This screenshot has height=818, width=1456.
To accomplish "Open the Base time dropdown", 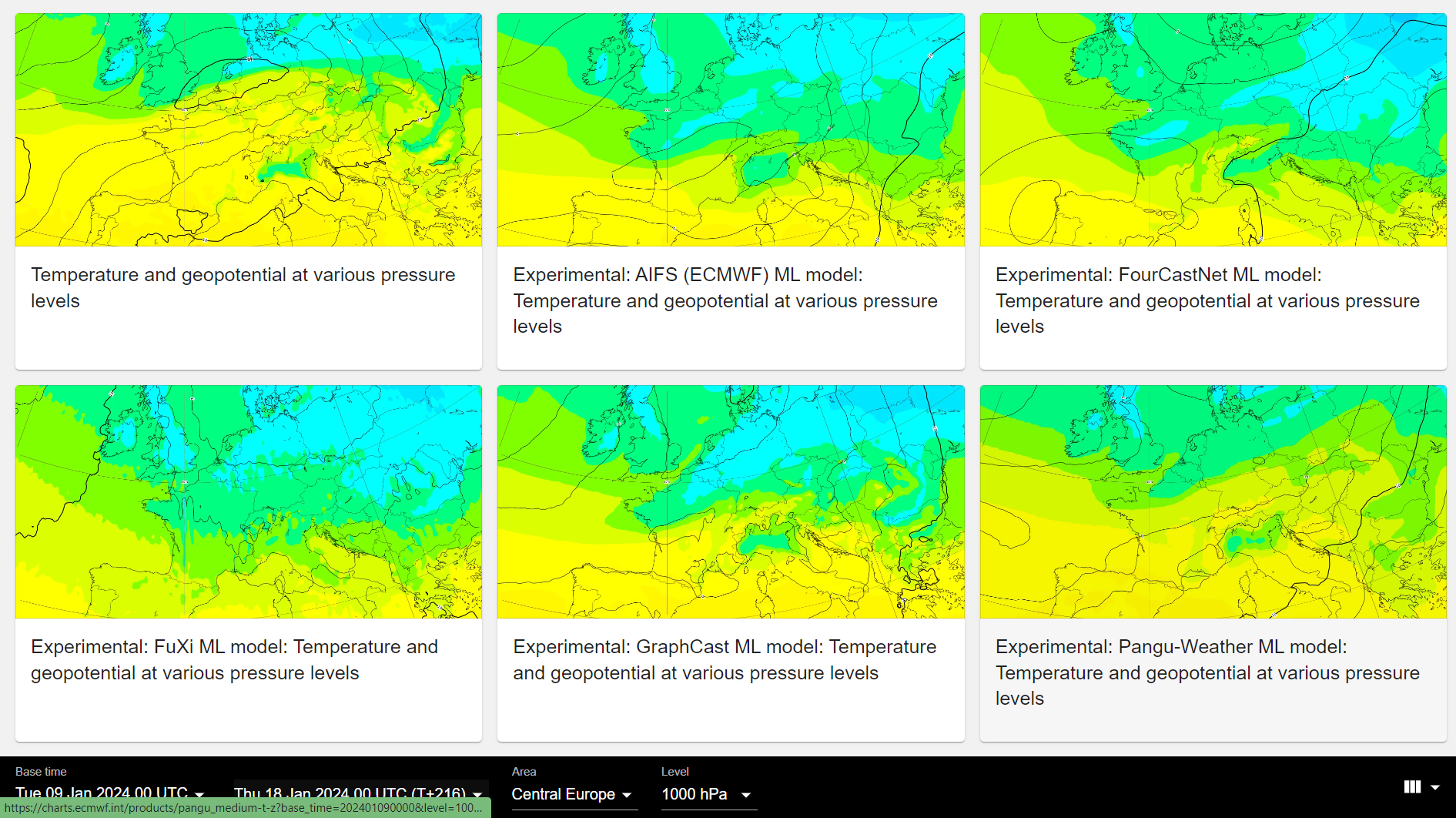I will click(x=111, y=793).
